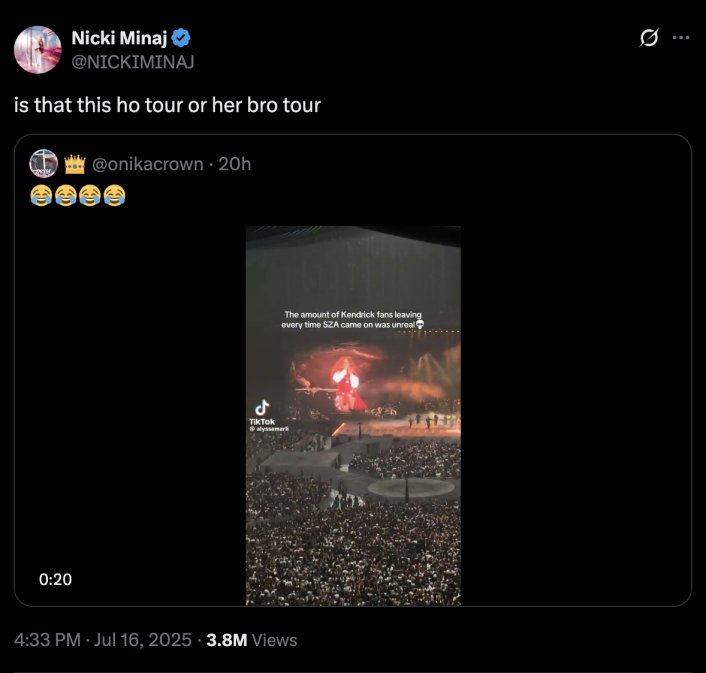Open the three-dot more options menu
706x673 pixels.
point(681,38)
